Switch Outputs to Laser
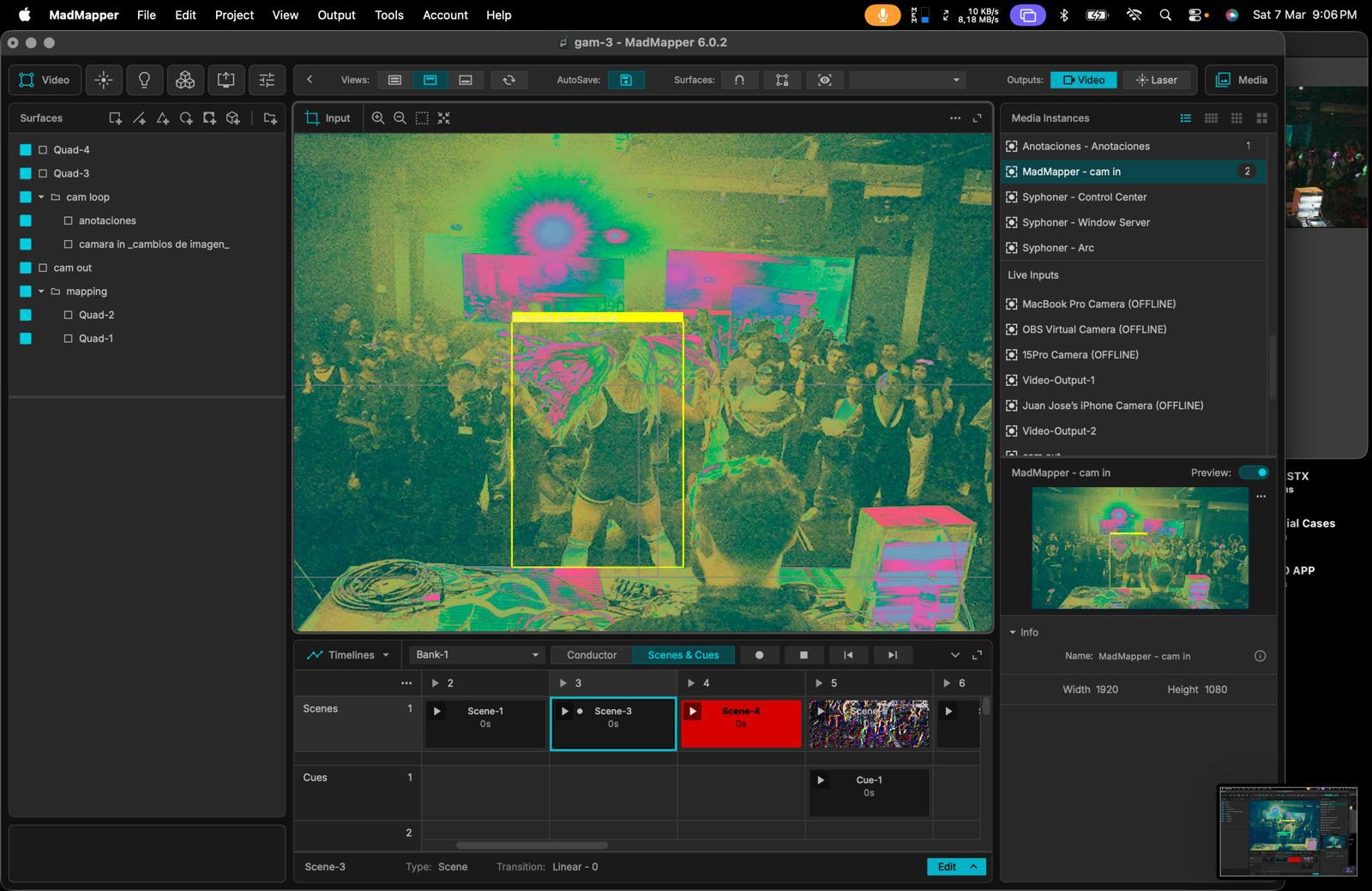Viewport: 1372px width, 891px height. (1157, 80)
